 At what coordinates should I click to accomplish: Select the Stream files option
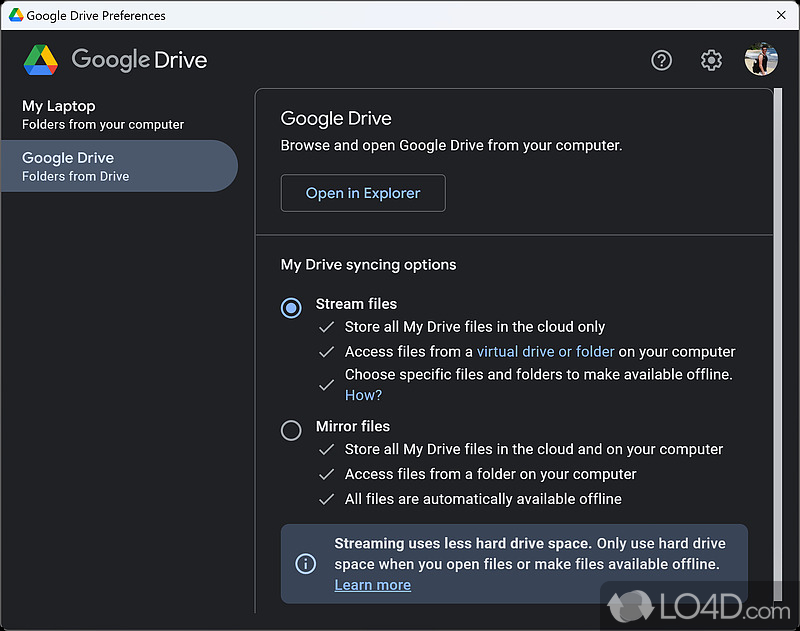[291, 308]
